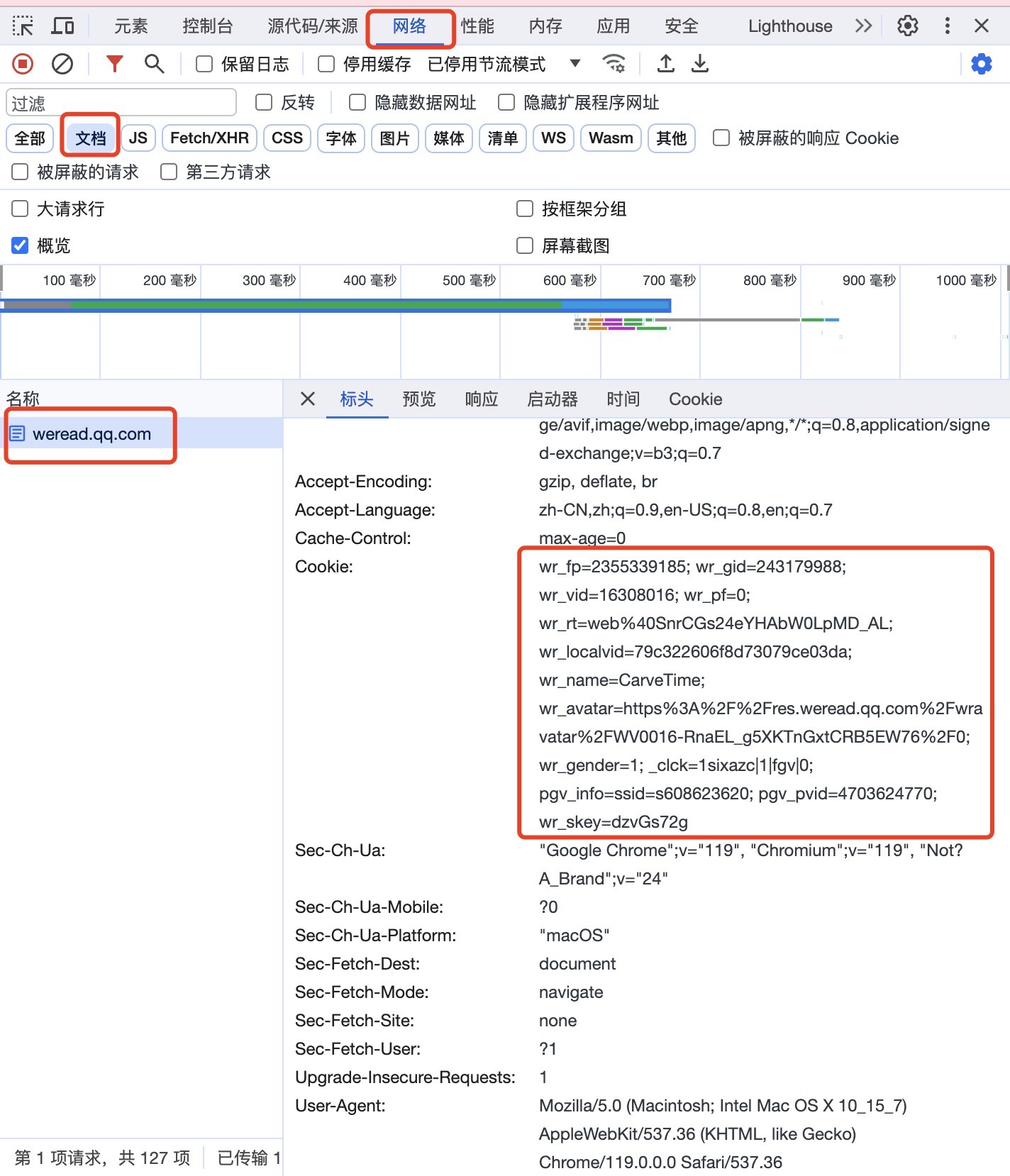Open the 应用 tab
1010x1176 pixels.
click(614, 26)
